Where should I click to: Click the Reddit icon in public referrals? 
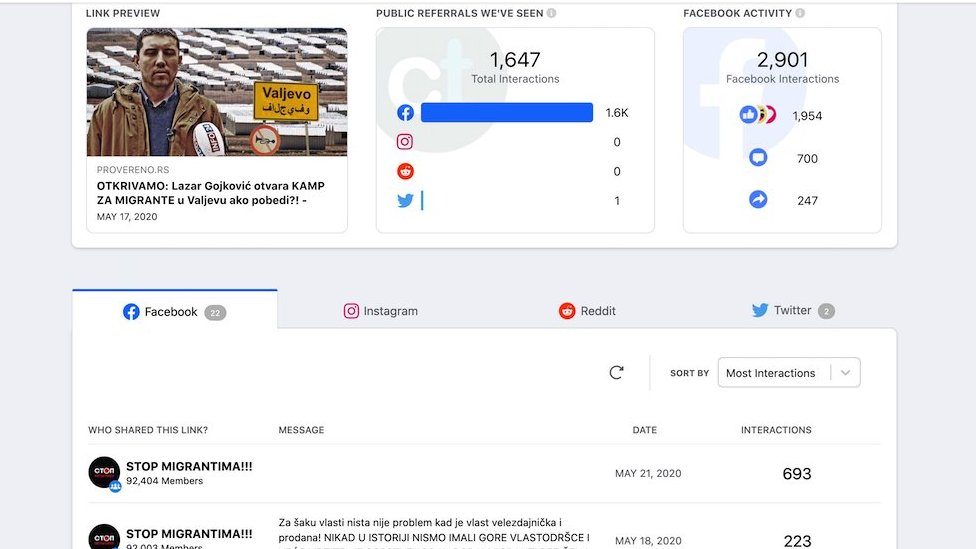[405, 172]
